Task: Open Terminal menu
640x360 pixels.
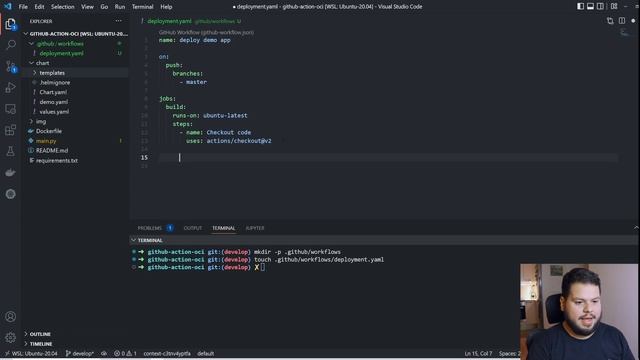Action: coord(142,7)
